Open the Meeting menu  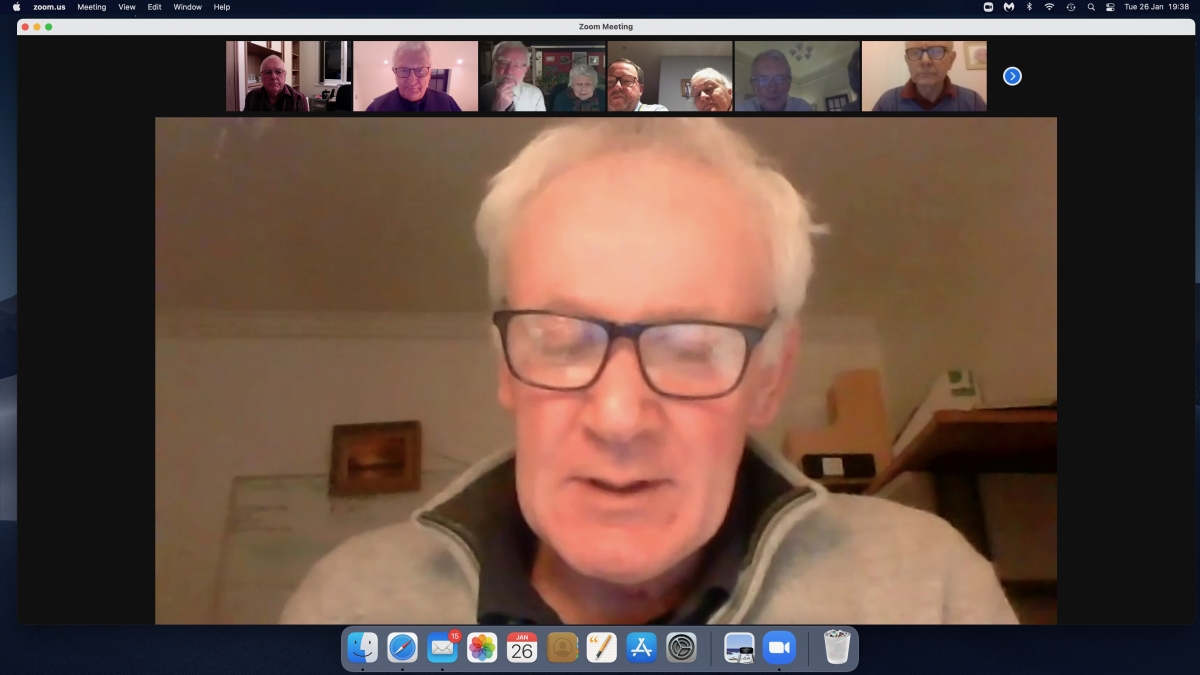(91, 7)
